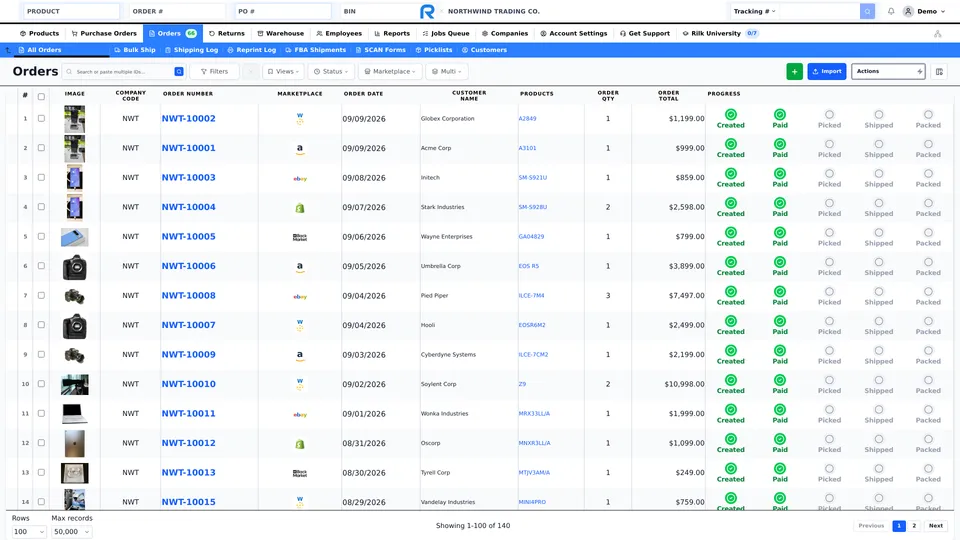960x540 pixels.
Task: Click the blue scan icon in Orders search box
Action: (x=179, y=72)
